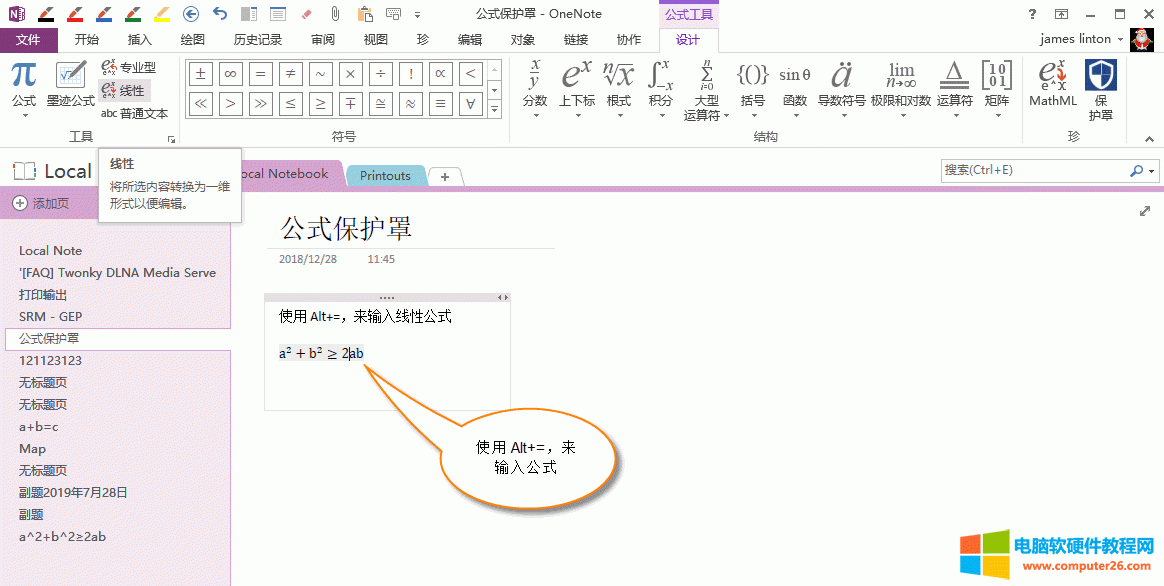Click the paperclip attach file icon
This screenshot has height=586, width=1164.
pyautogui.click(x=336, y=14)
